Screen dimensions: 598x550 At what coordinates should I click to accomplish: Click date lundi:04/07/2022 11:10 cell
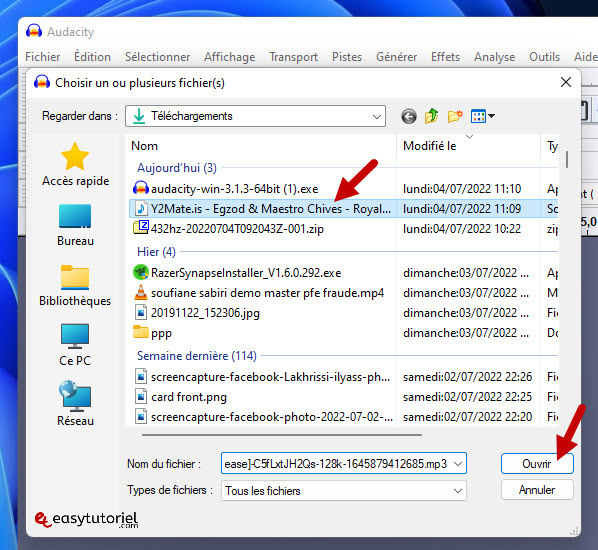coord(462,189)
